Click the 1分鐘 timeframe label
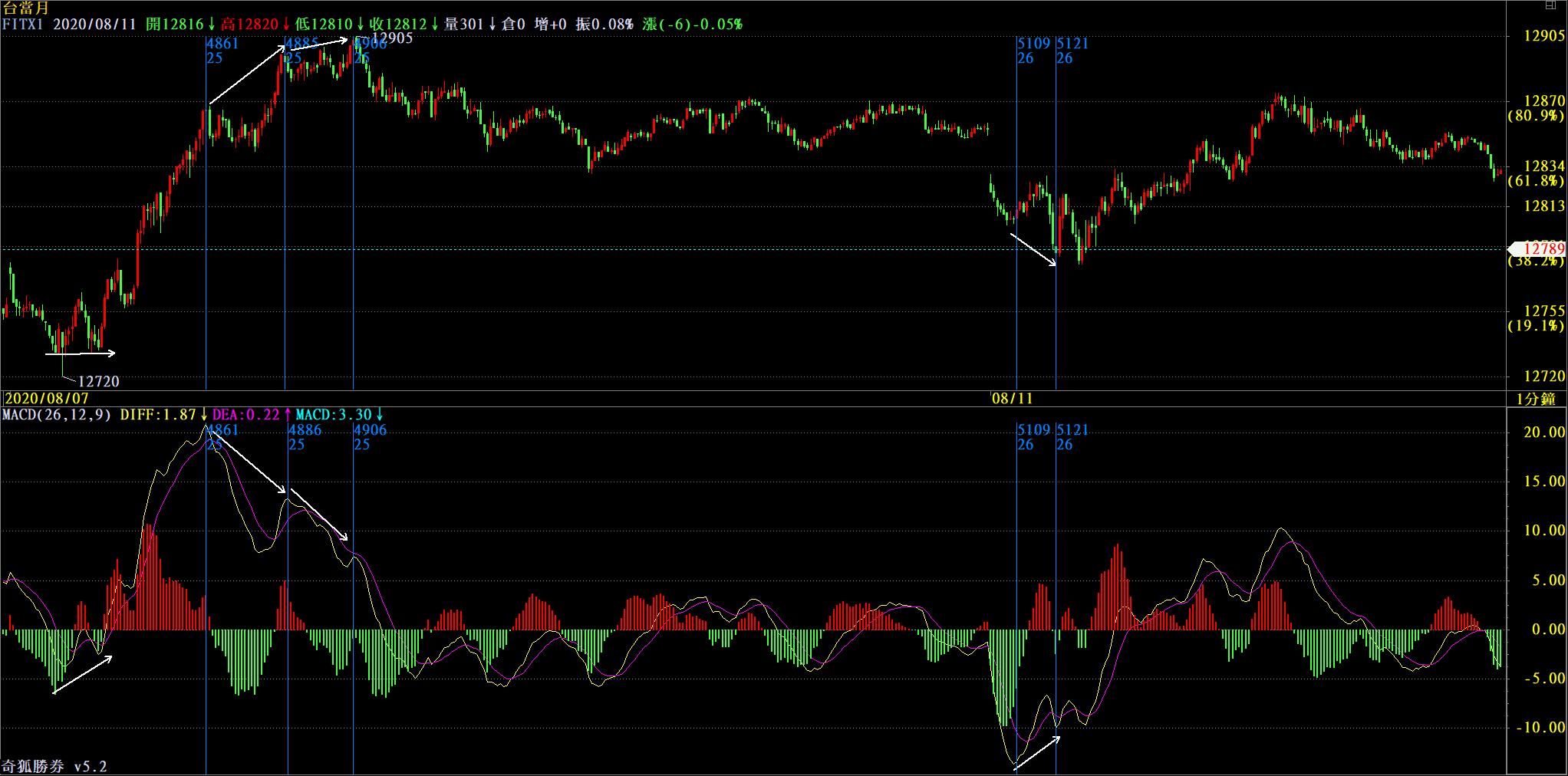 [1536, 399]
